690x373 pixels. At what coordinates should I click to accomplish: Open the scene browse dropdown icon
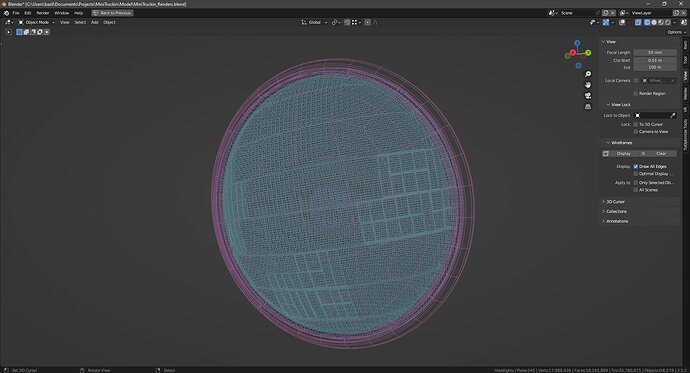(x=553, y=13)
